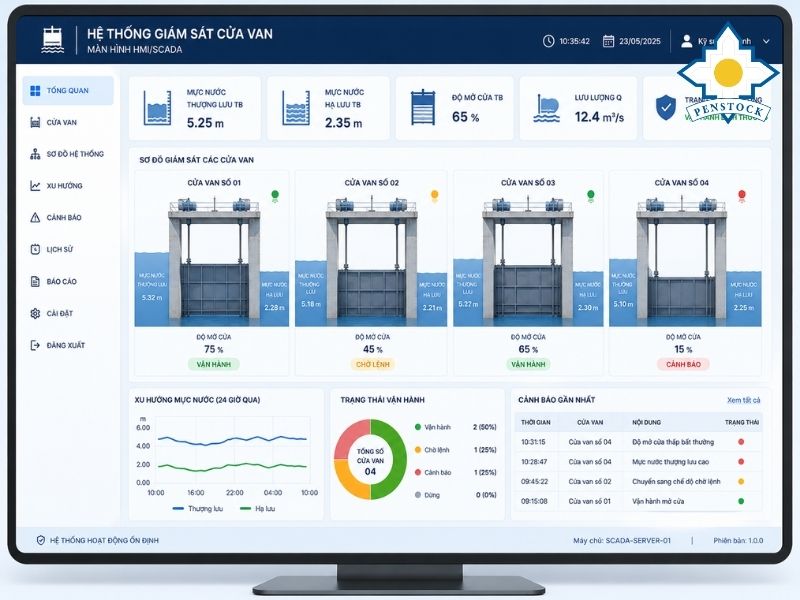Click Phiên bản: 1.0.0 footer text
This screenshot has height=600, width=800.
[738, 541]
